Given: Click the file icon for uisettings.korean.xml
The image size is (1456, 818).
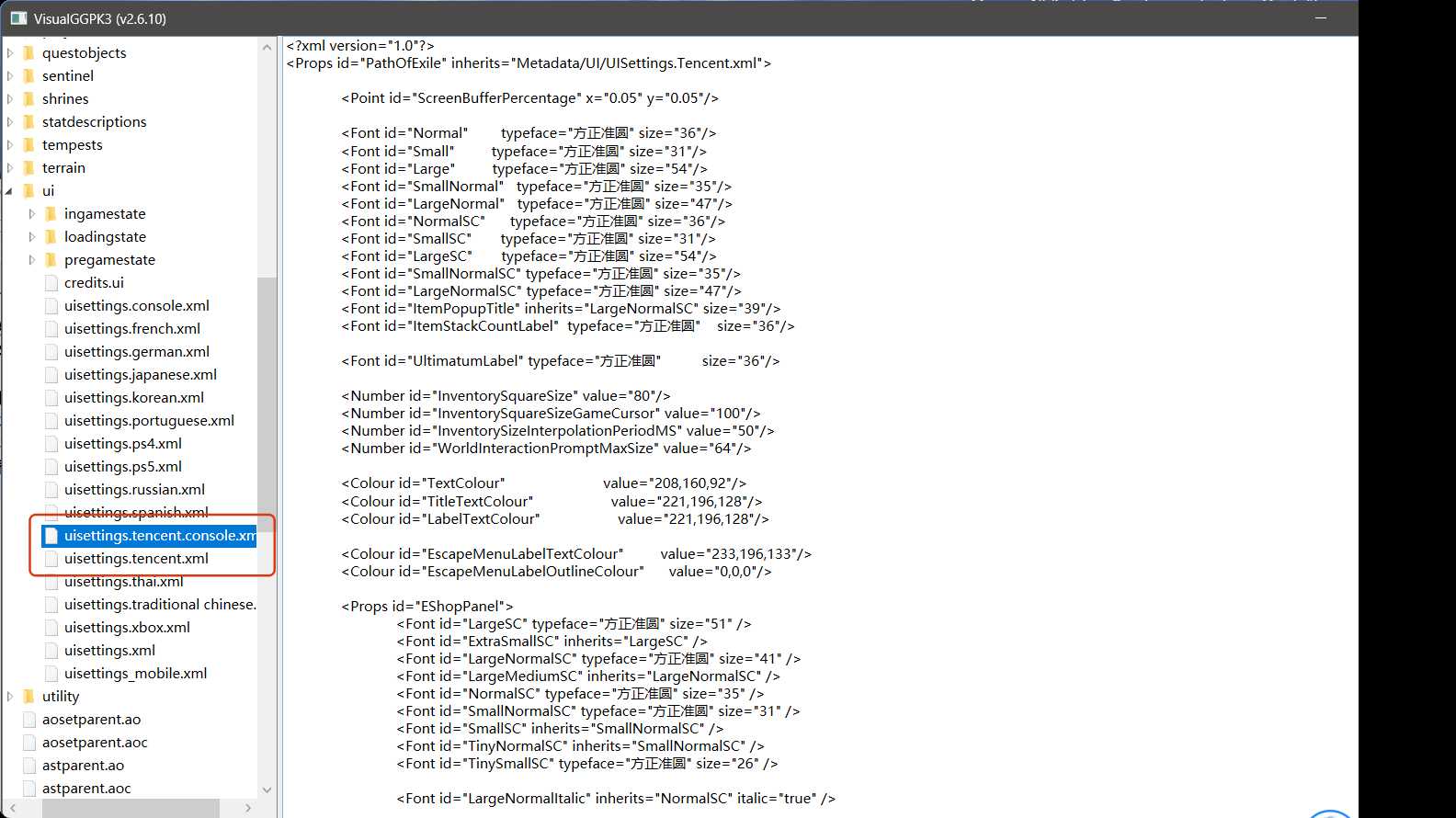Looking at the screenshot, I should pyautogui.click(x=51, y=398).
